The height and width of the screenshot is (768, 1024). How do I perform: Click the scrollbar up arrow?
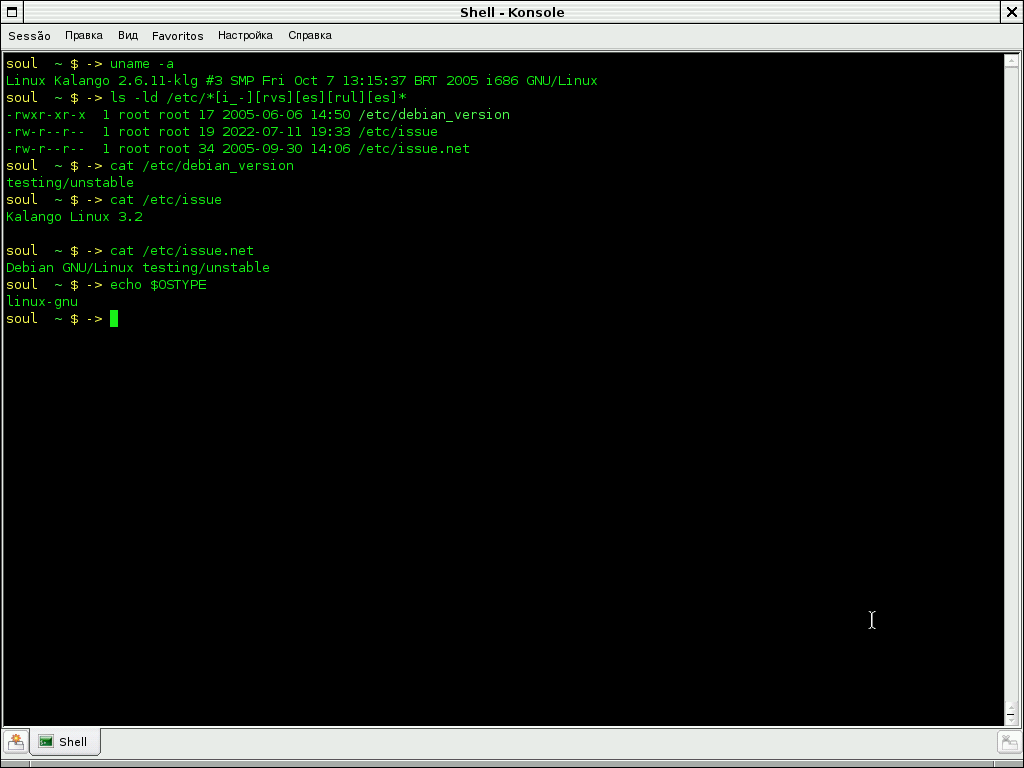point(1011,61)
